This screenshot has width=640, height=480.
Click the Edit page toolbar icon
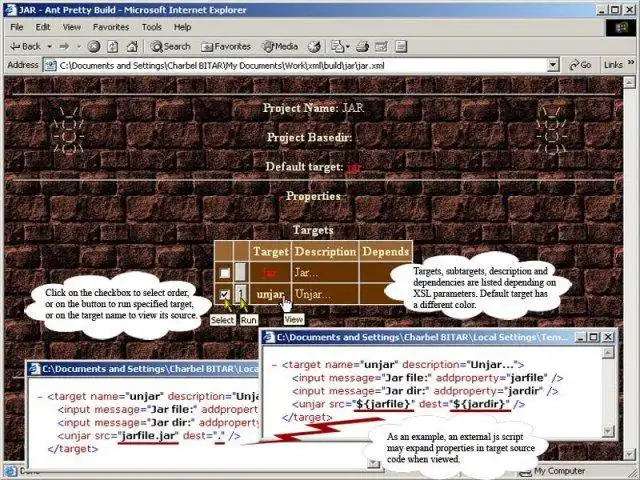[381, 47]
